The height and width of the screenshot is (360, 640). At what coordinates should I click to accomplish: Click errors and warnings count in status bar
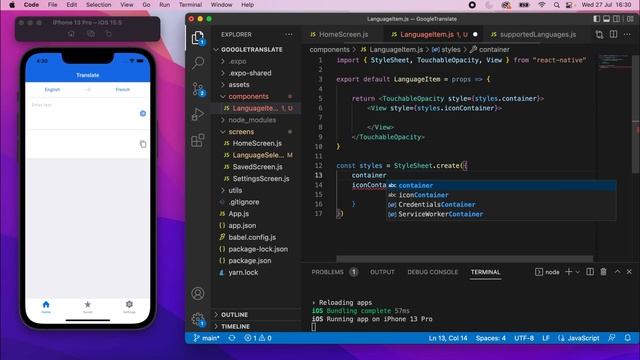[x=258, y=338]
